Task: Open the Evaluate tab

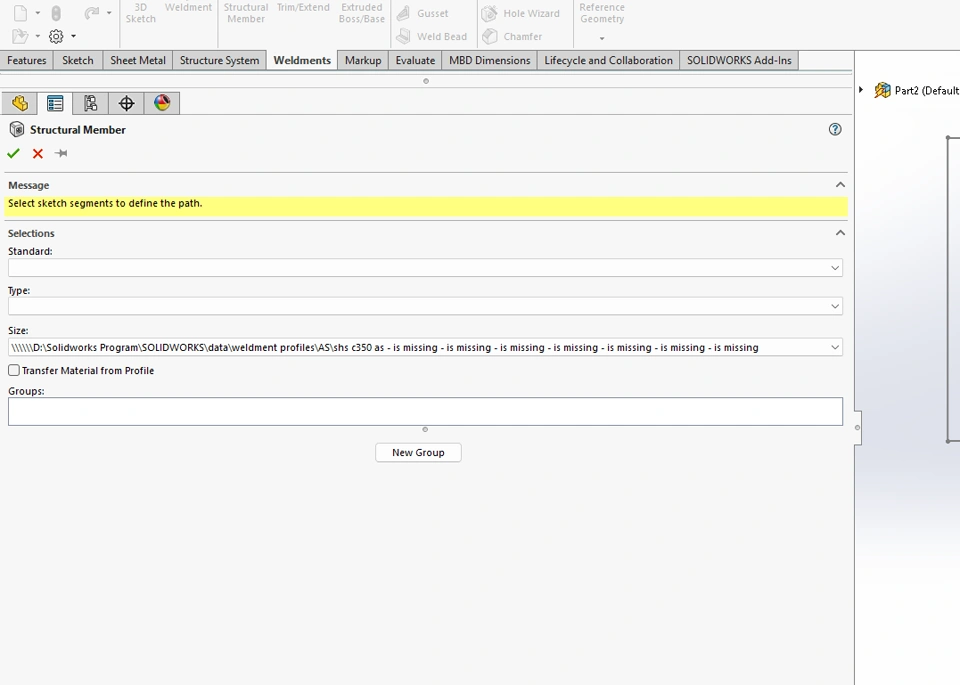Action: pos(415,60)
